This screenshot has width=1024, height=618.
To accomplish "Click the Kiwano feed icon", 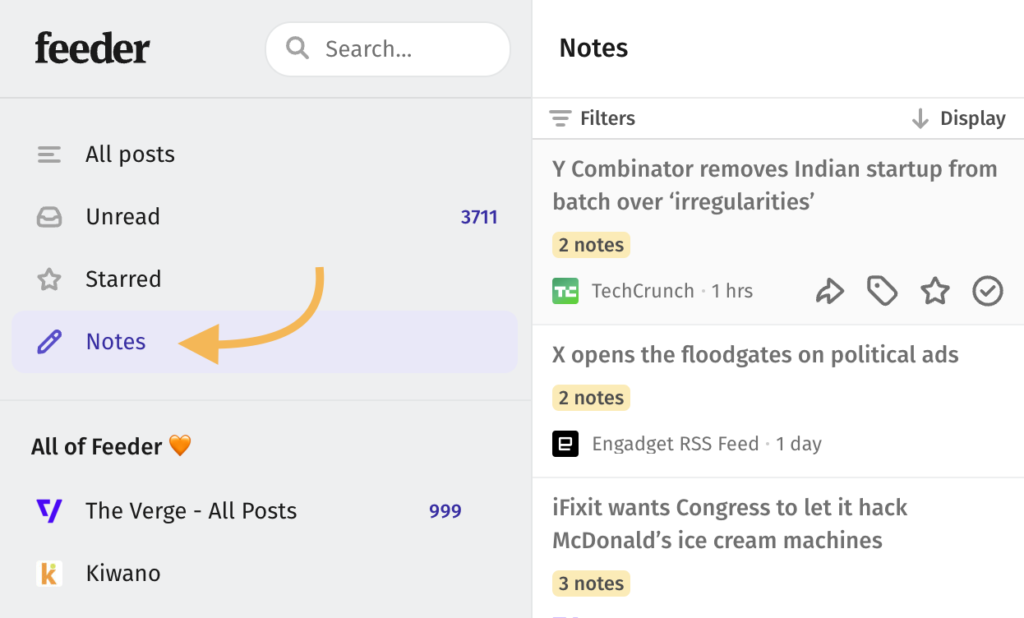I will pyautogui.click(x=49, y=573).
